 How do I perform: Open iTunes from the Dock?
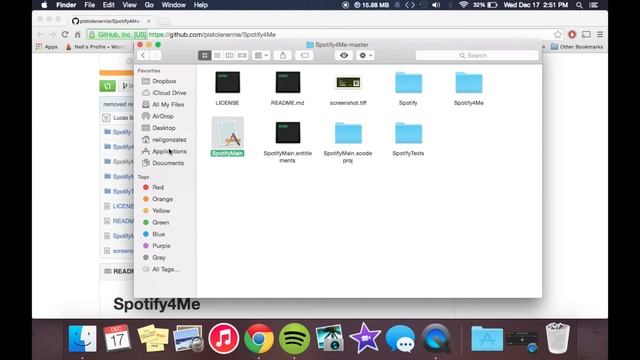point(224,338)
